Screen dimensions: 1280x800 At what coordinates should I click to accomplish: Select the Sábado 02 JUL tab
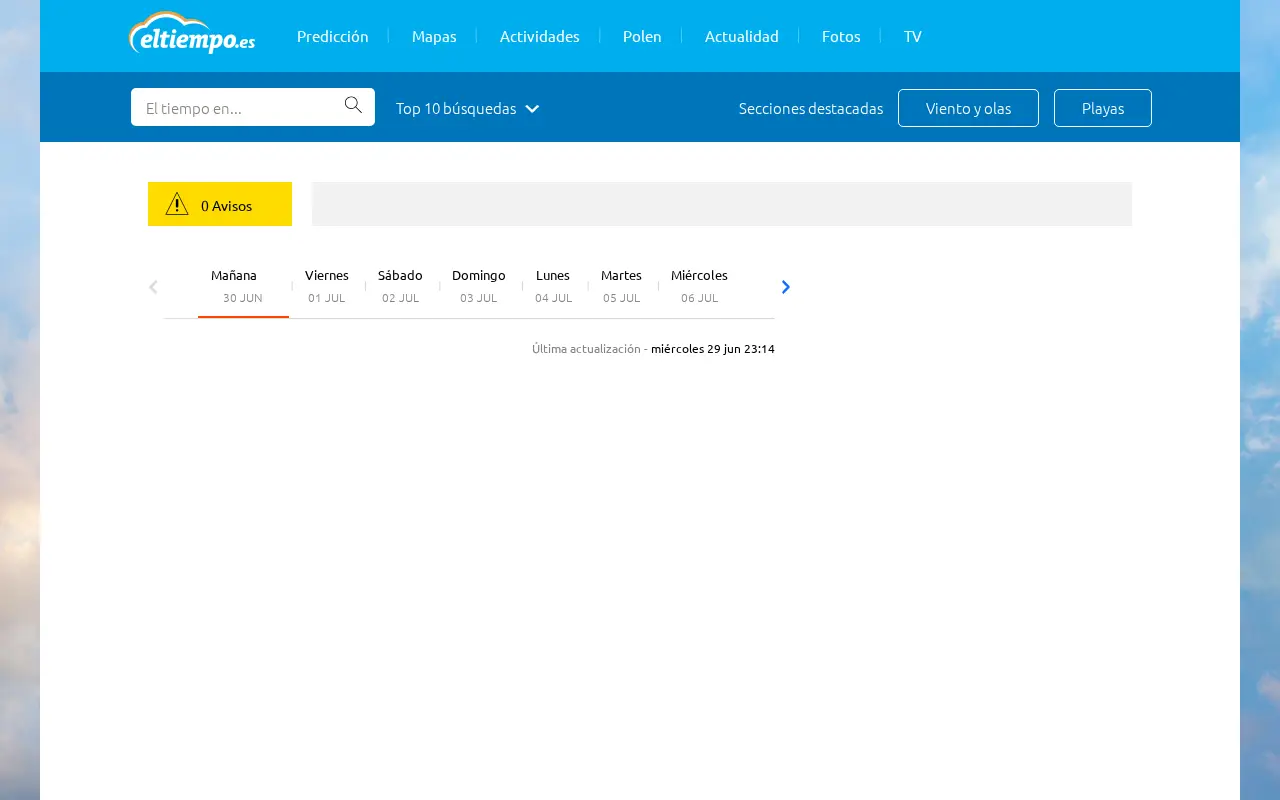coord(400,286)
